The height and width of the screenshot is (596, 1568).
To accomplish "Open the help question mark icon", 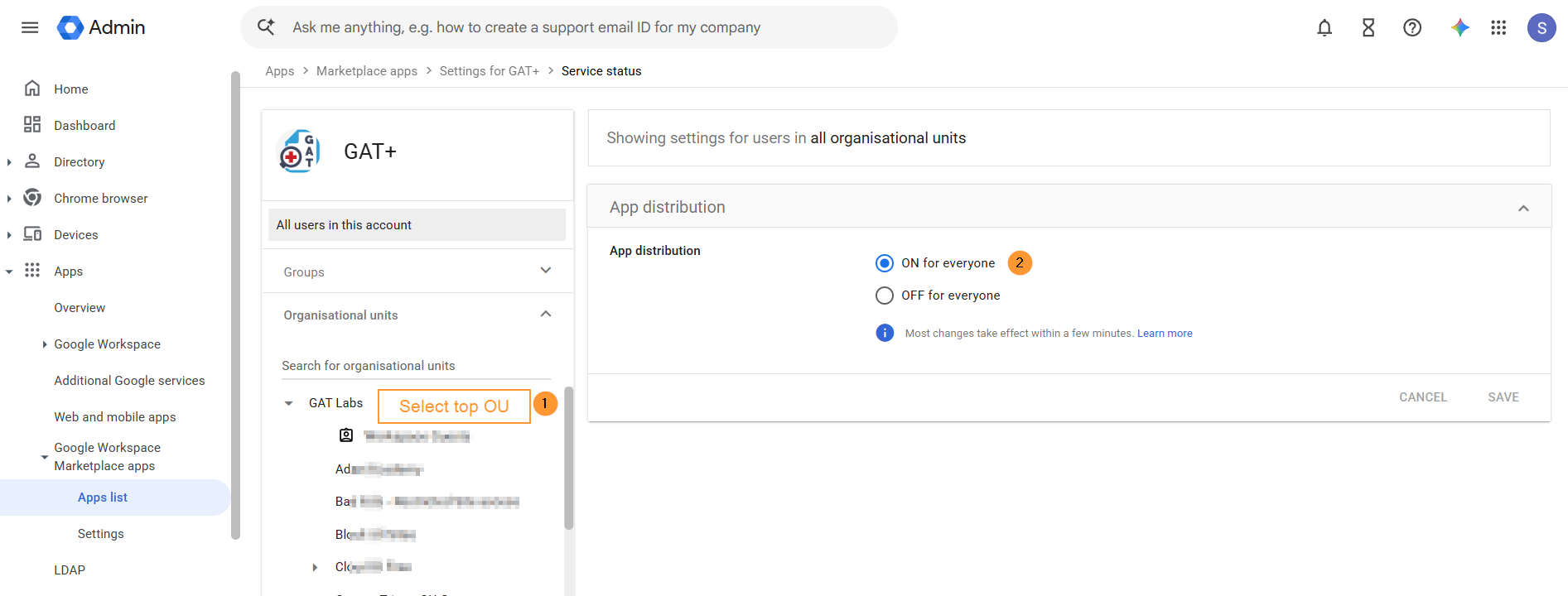I will (1412, 27).
